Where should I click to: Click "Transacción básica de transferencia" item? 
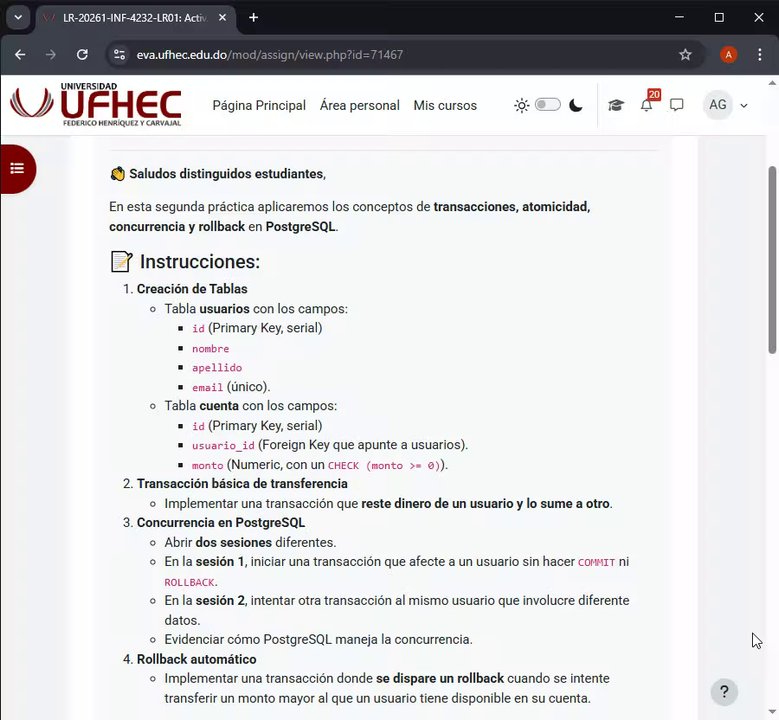[x=242, y=483]
